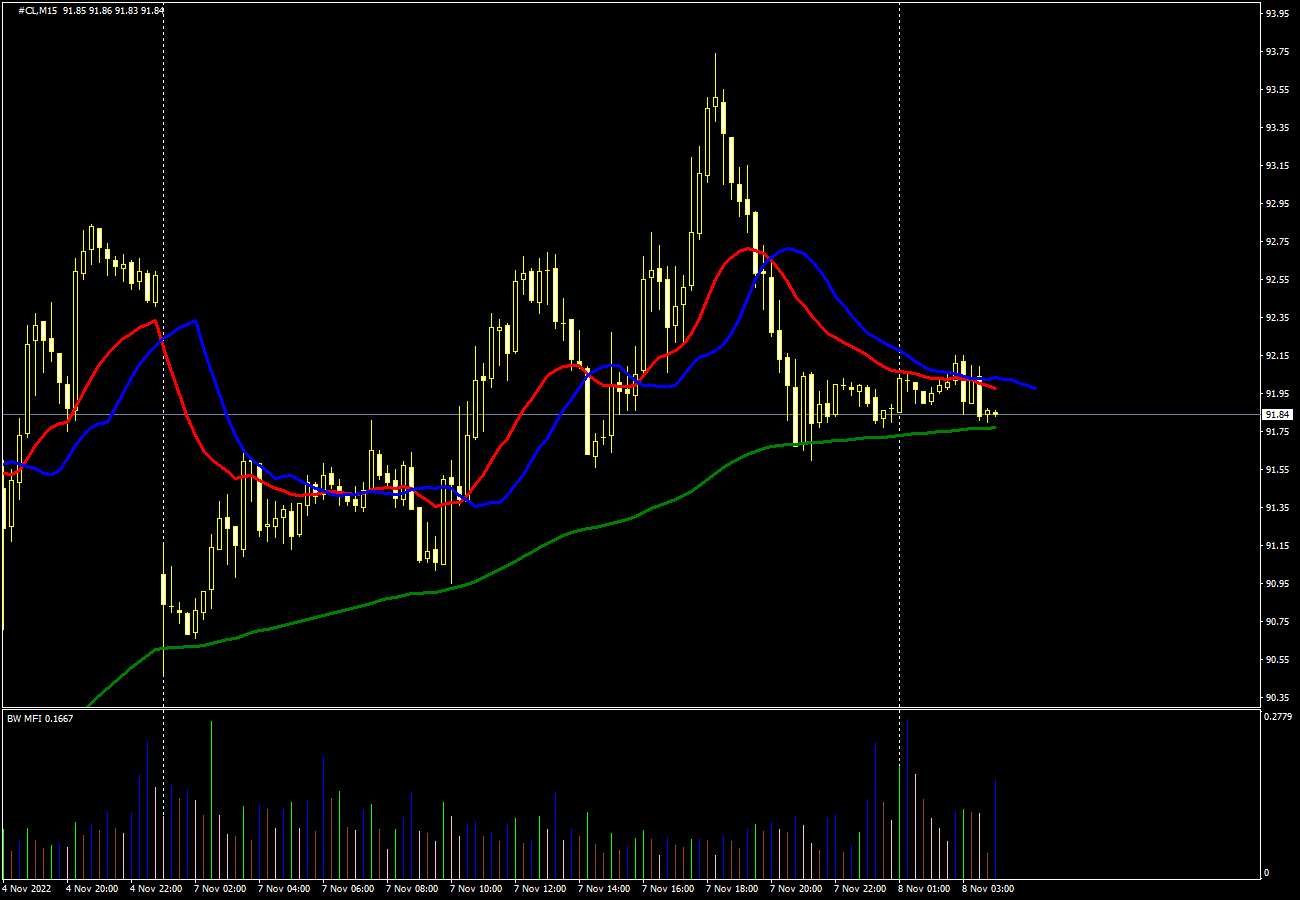Click the 8 Nov 03:00 time label
This screenshot has width=1300, height=900.
[988, 888]
